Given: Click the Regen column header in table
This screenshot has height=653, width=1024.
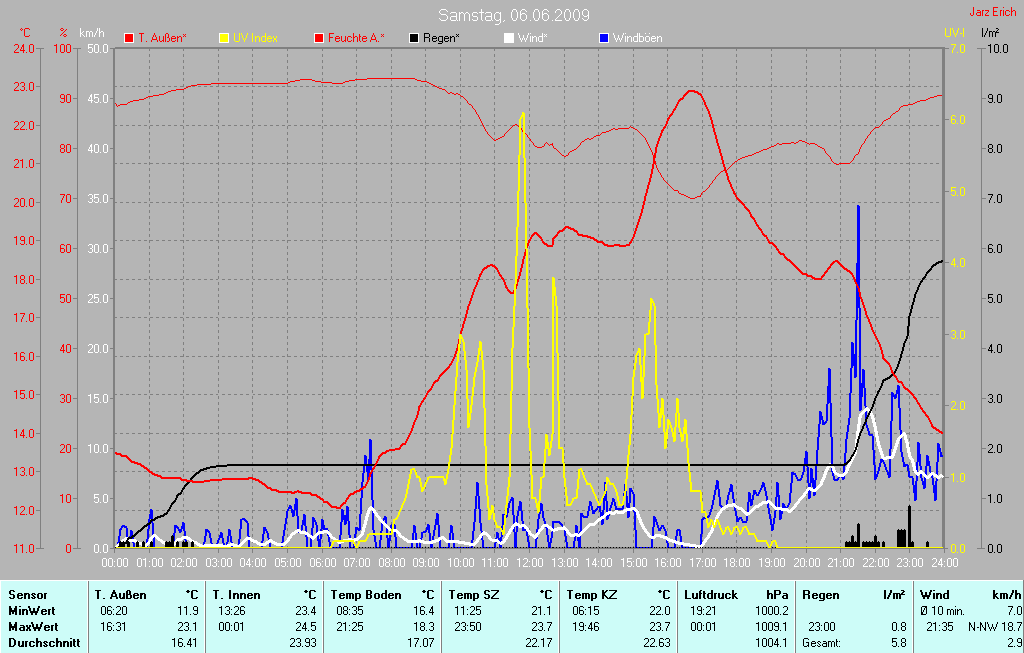Looking at the screenshot, I should 821,595.
